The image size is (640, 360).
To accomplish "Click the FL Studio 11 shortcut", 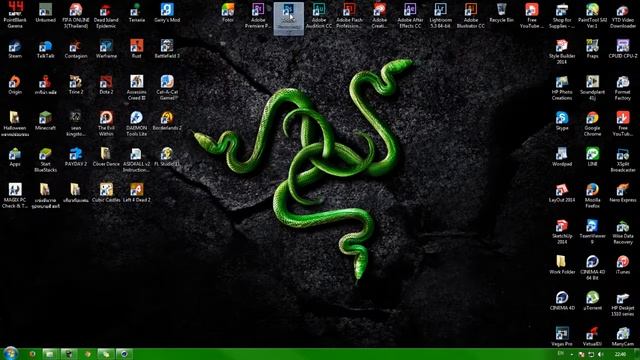I will pyautogui.click(x=167, y=157).
